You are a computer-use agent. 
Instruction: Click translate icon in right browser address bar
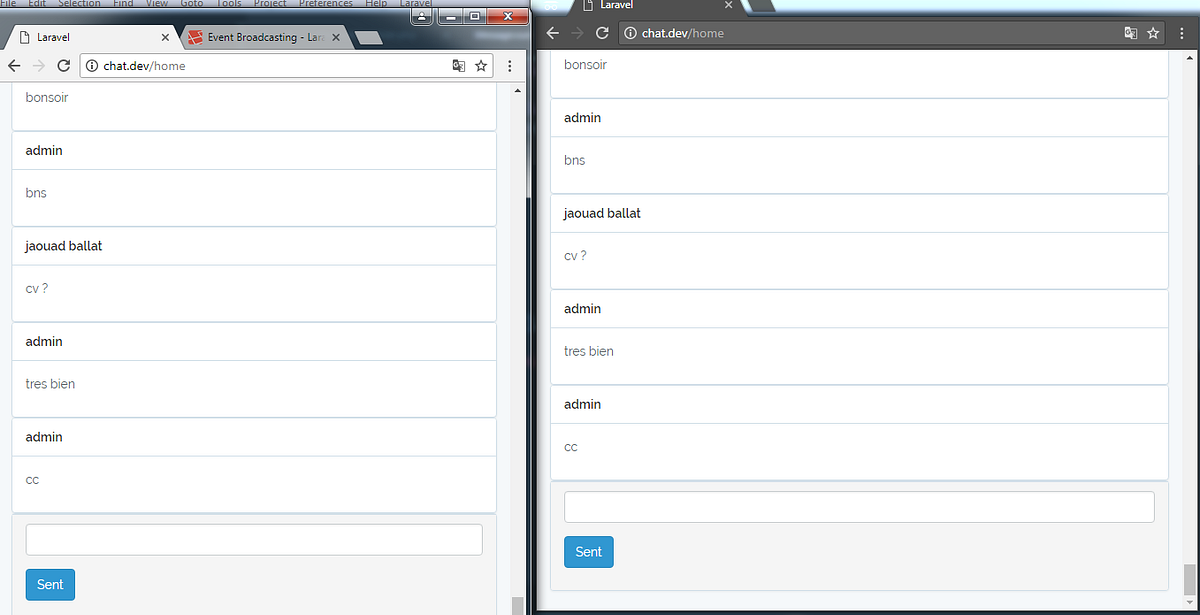[1131, 33]
